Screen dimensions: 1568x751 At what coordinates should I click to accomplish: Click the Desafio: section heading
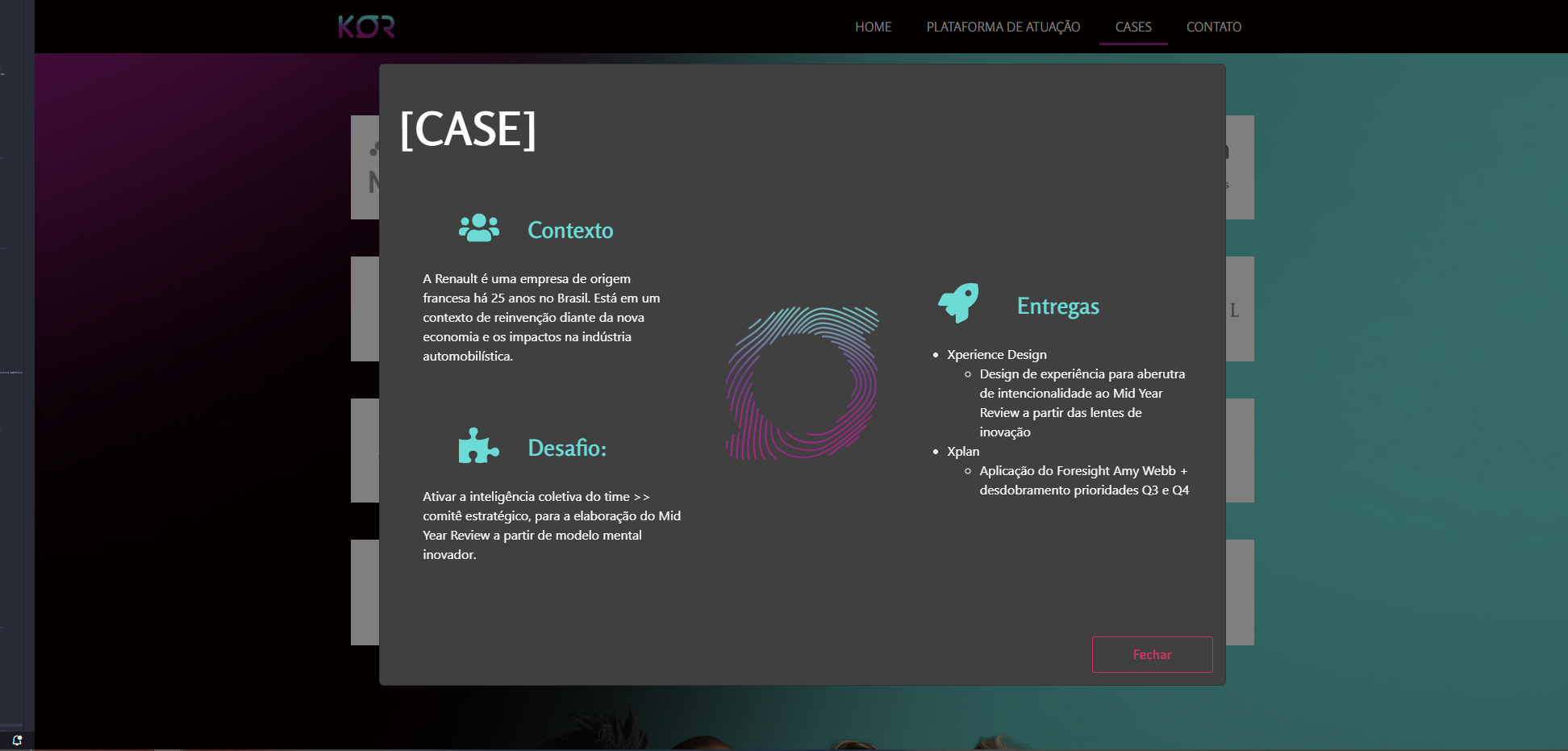point(566,449)
